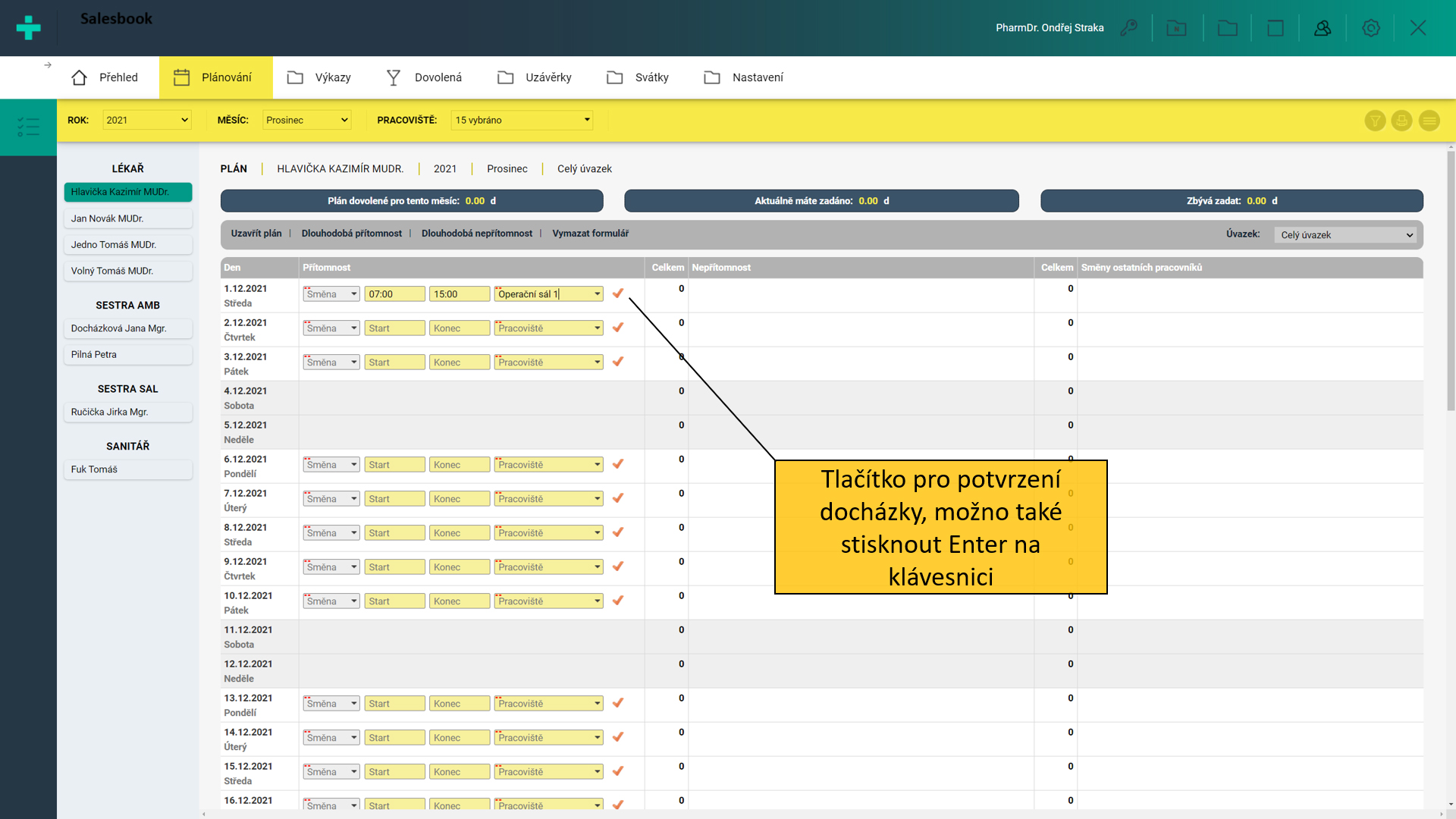The image size is (1456, 819).
Task: Confirm attendance checkmark for 6.12.2021
Action: pos(618,464)
